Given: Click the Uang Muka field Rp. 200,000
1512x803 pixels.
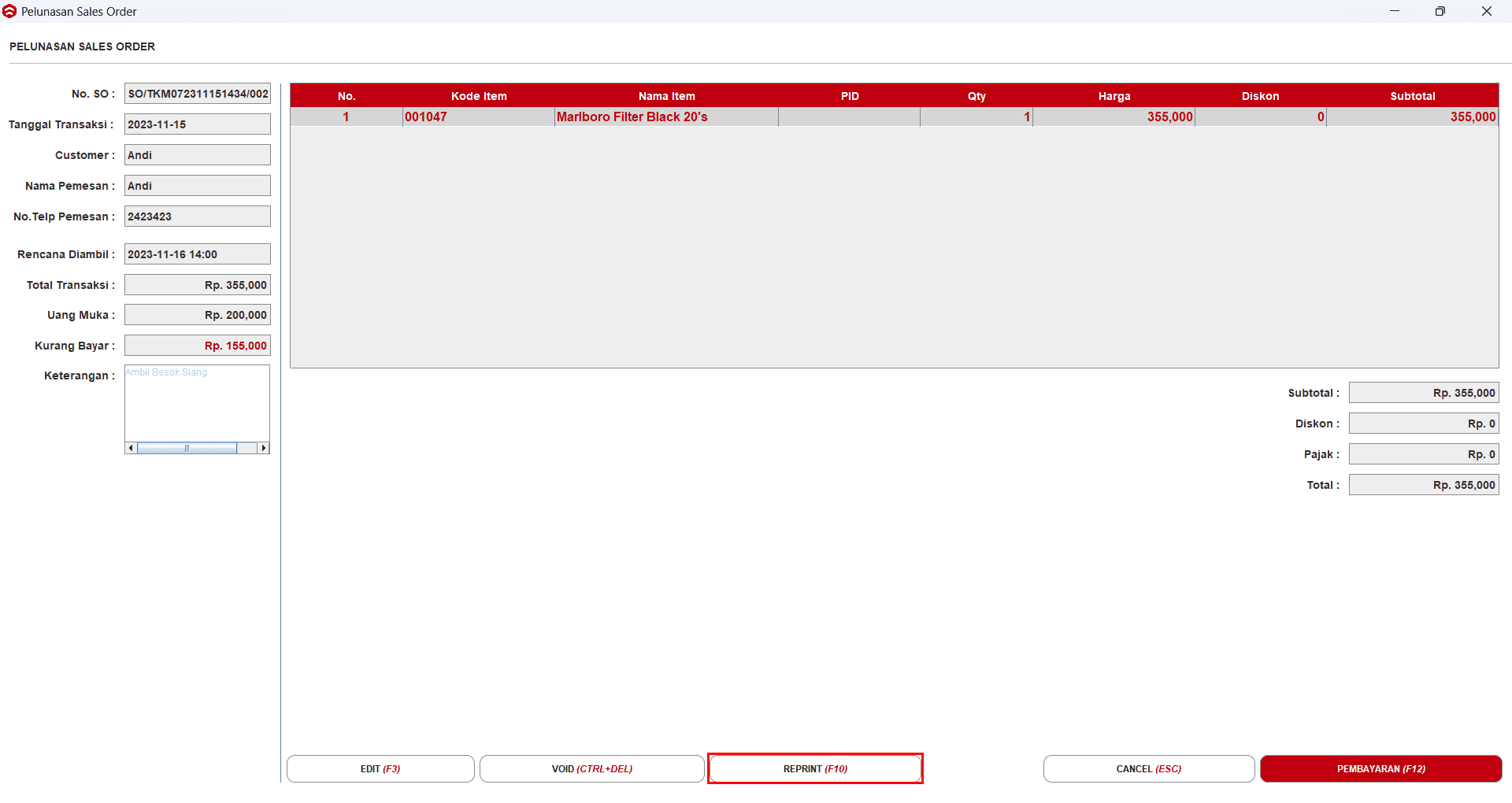Looking at the screenshot, I should pos(198,315).
